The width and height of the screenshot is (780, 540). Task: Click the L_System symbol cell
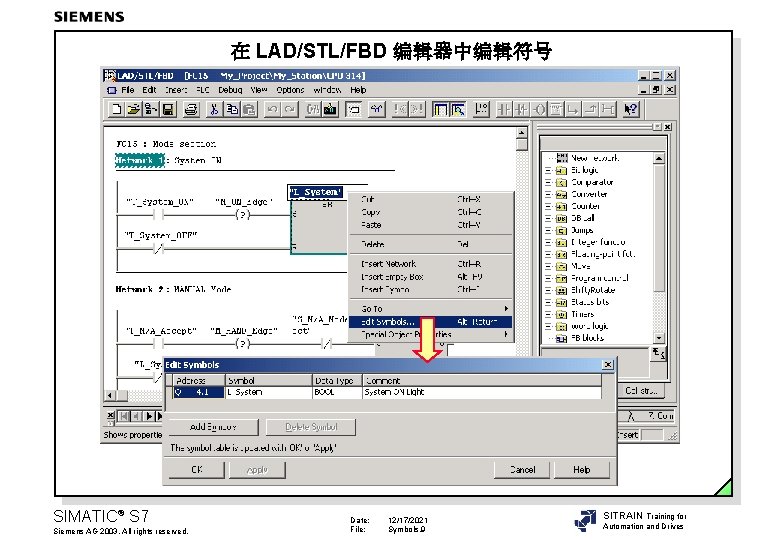pyautogui.click(x=269, y=392)
